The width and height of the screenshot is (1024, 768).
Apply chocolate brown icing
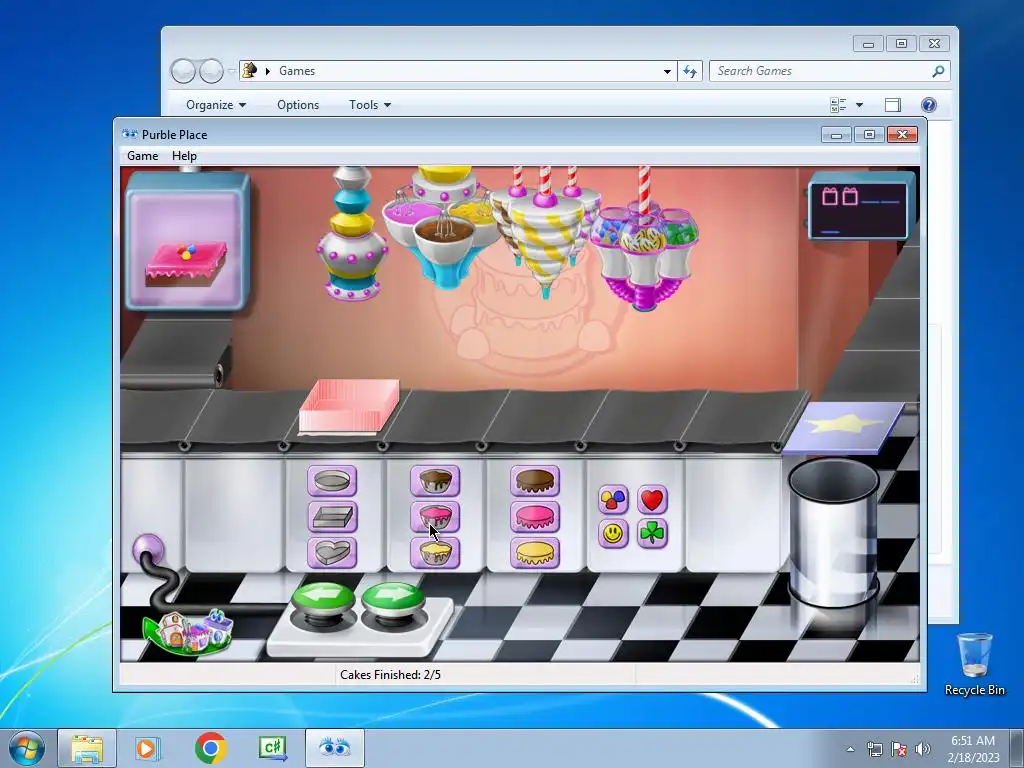(535, 481)
